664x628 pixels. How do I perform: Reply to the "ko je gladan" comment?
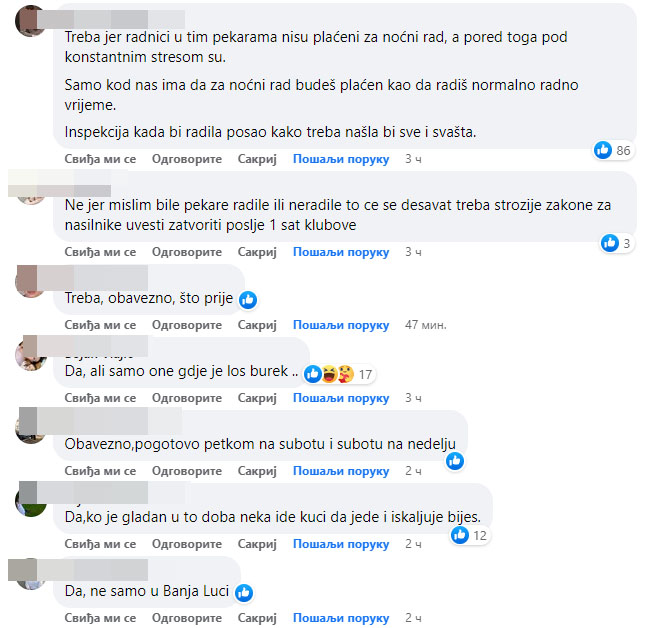[x=187, y=544]
